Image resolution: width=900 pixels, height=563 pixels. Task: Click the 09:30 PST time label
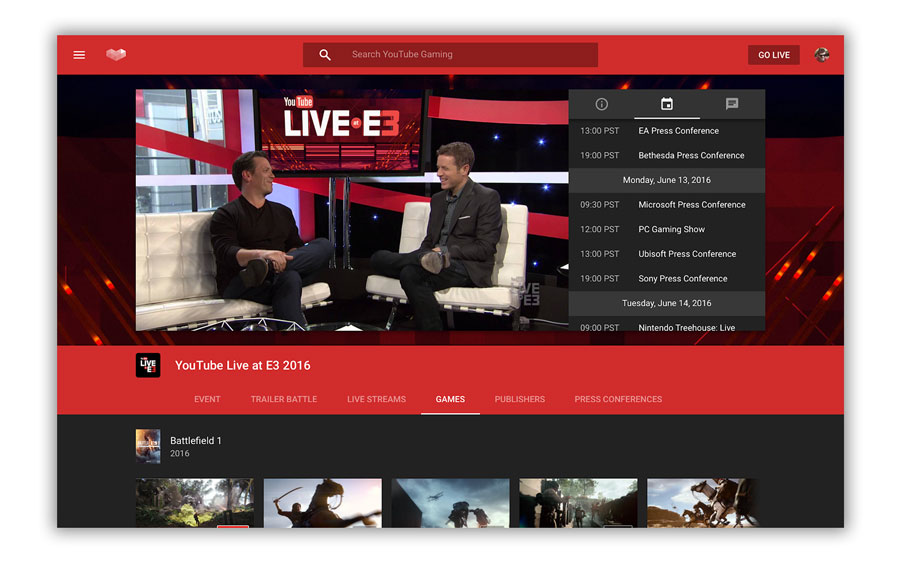point(600,205)
